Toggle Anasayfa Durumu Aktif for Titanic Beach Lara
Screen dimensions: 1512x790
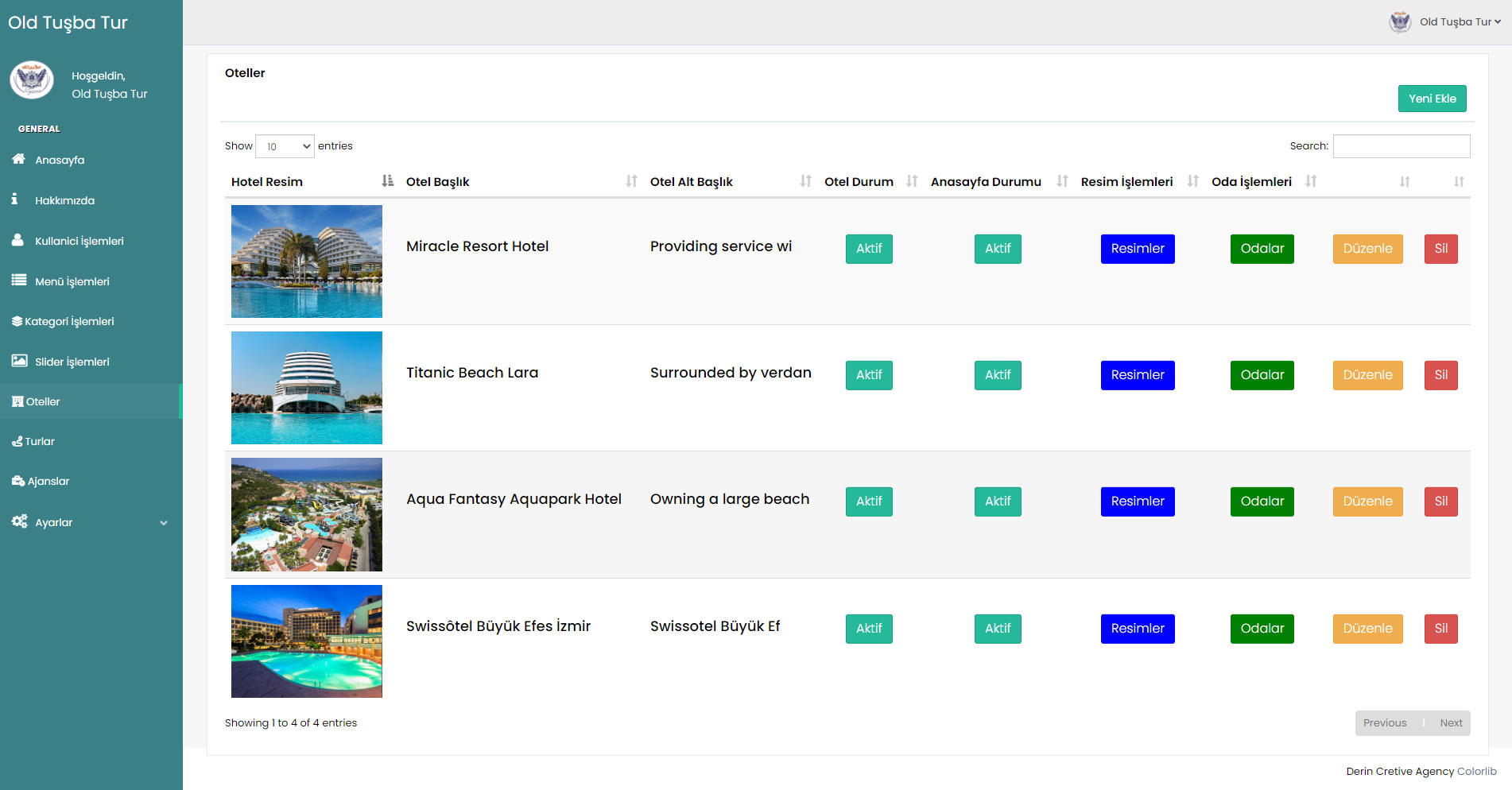tap(998, 375)
